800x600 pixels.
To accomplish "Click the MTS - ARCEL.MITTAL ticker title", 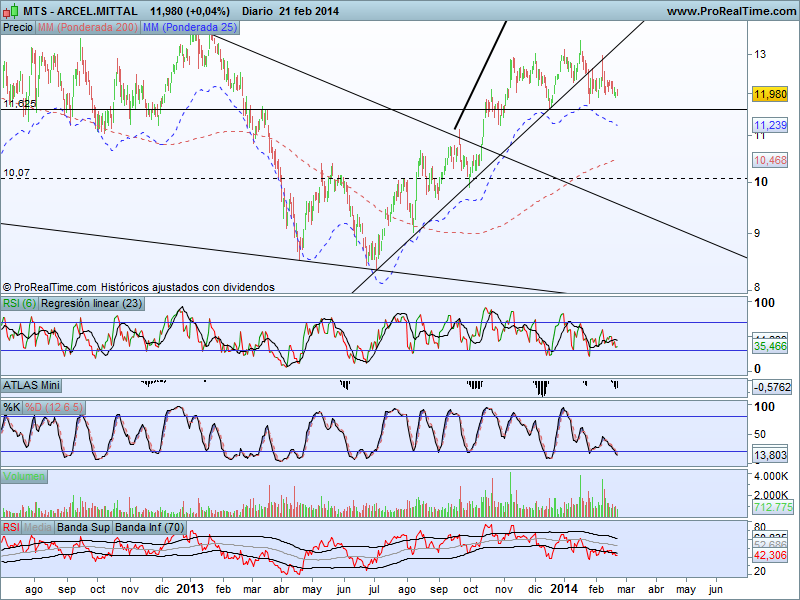I will tap(80, 11).
